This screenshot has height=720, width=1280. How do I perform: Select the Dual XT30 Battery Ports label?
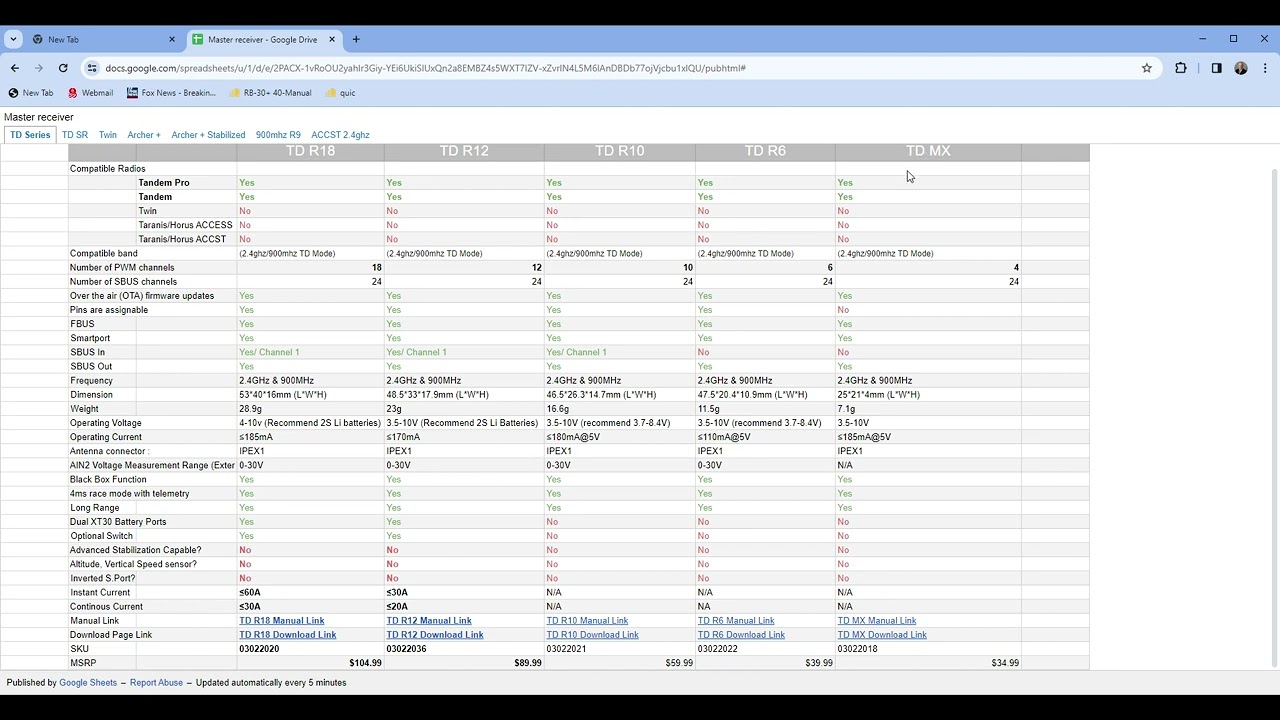(118, 522)
